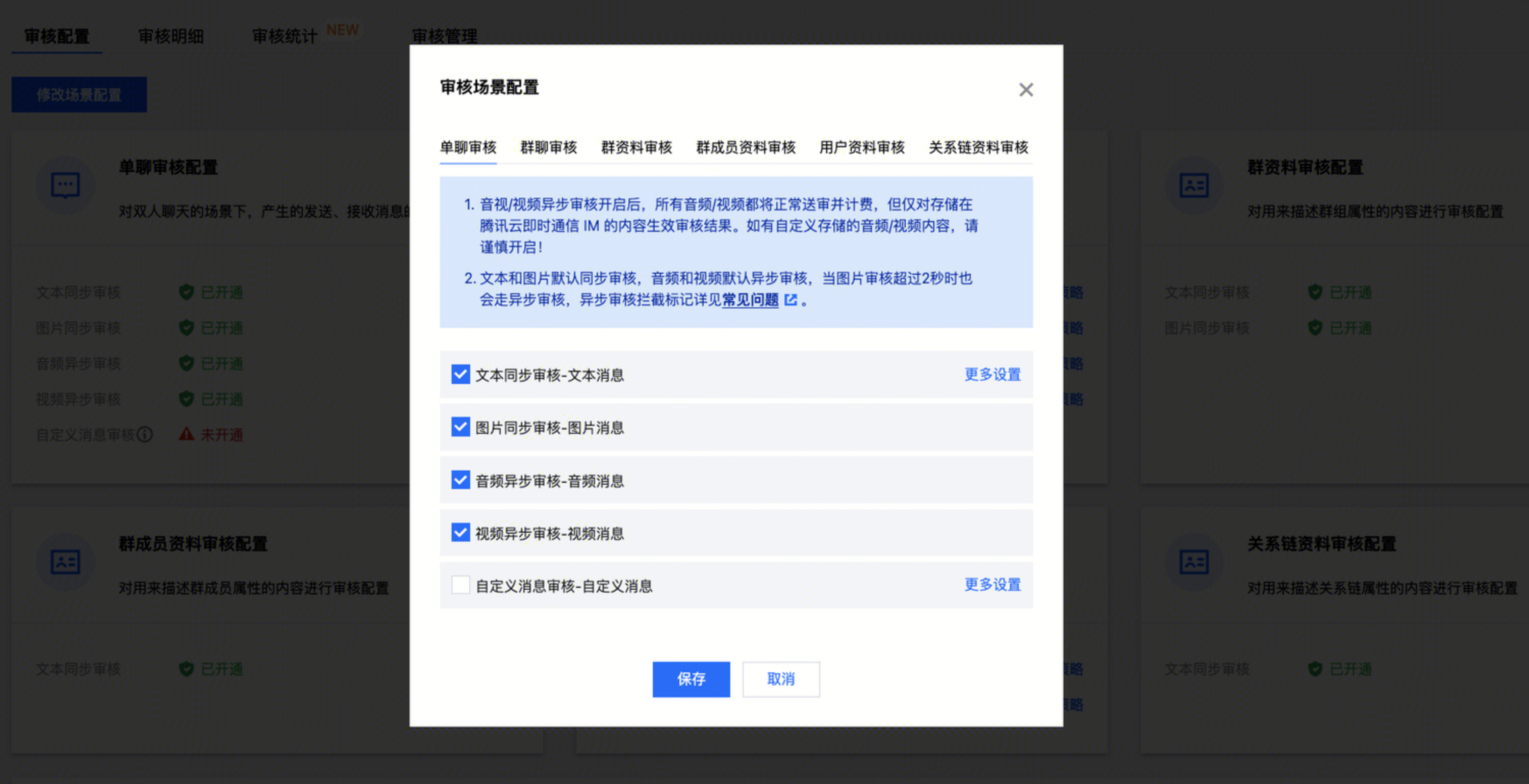1529x784 pixels.
Task: Click 审核场景配置 dialog title
Action: pyautogui.click(x=489, y=87)
